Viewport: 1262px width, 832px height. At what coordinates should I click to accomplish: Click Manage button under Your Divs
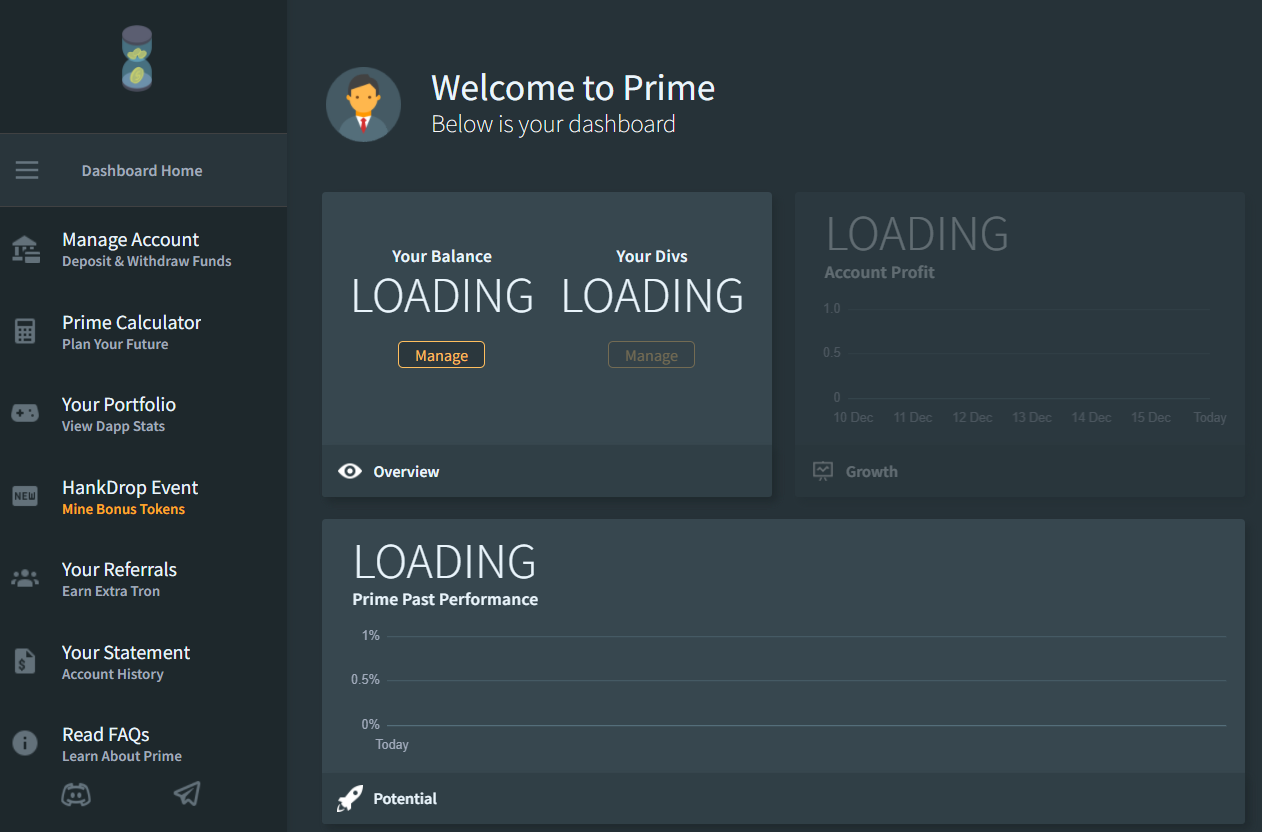coord(651,355)
